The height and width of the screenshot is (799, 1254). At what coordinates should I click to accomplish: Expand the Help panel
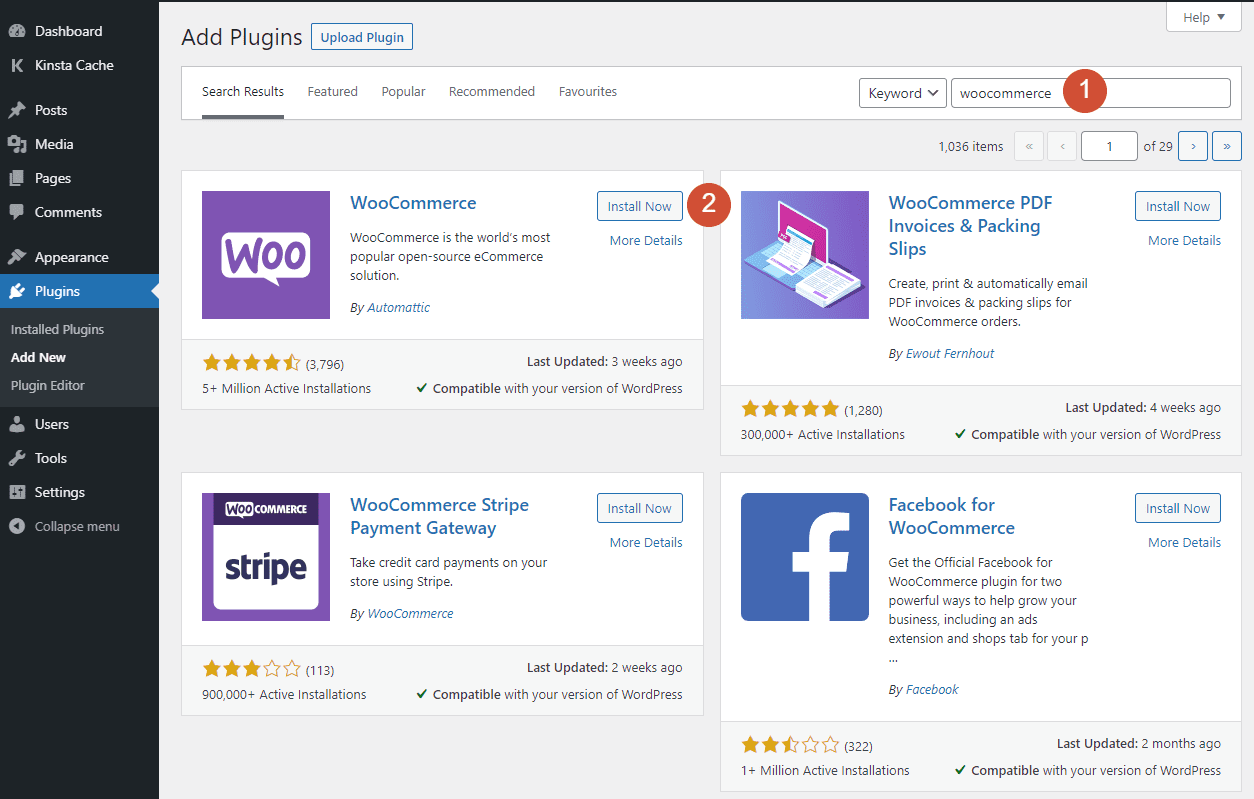(1203, 16)
